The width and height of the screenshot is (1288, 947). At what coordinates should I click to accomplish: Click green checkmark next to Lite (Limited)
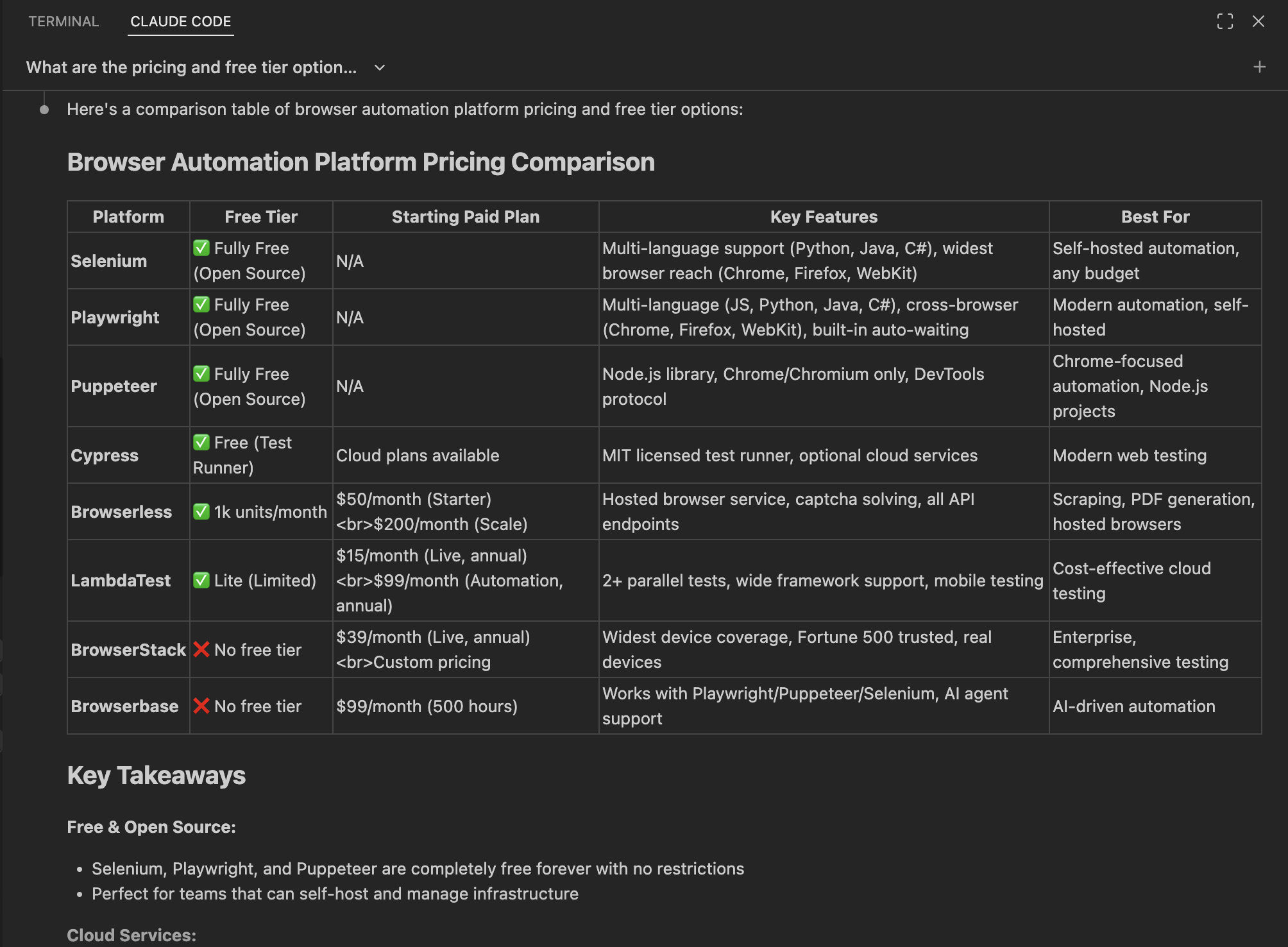[201, 581]
